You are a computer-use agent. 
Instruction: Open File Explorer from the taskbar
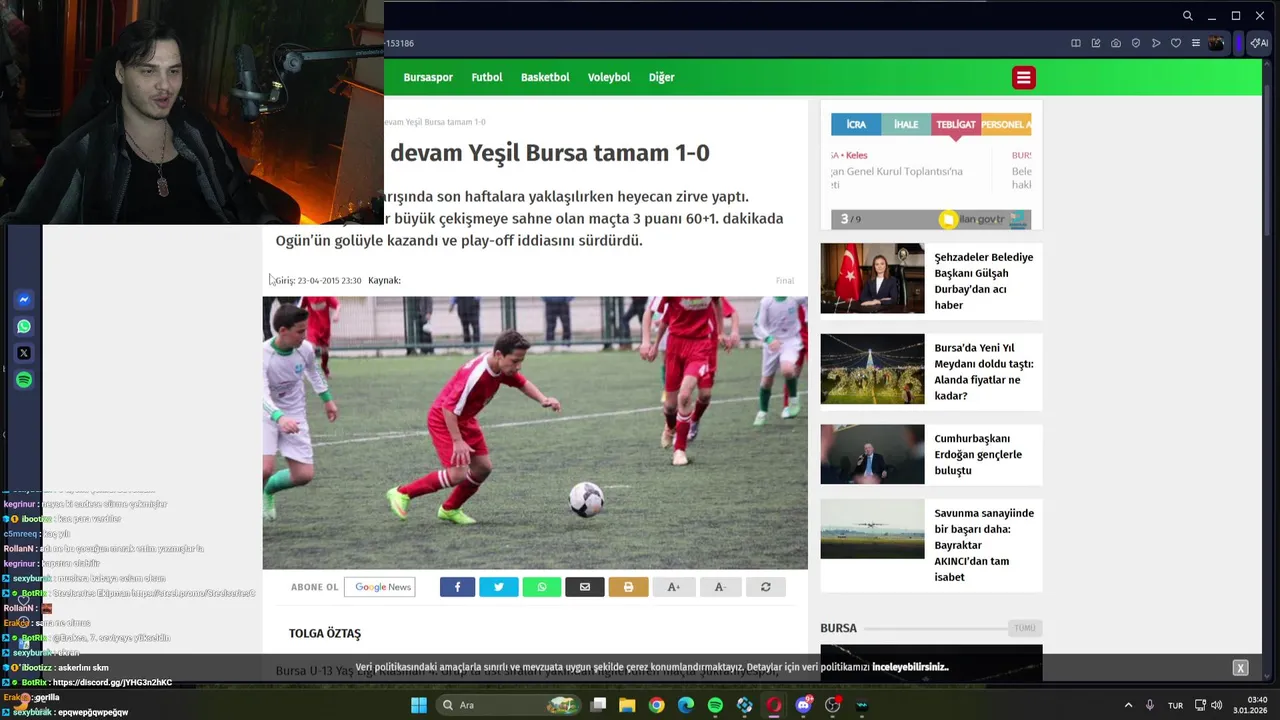point(627,705)
